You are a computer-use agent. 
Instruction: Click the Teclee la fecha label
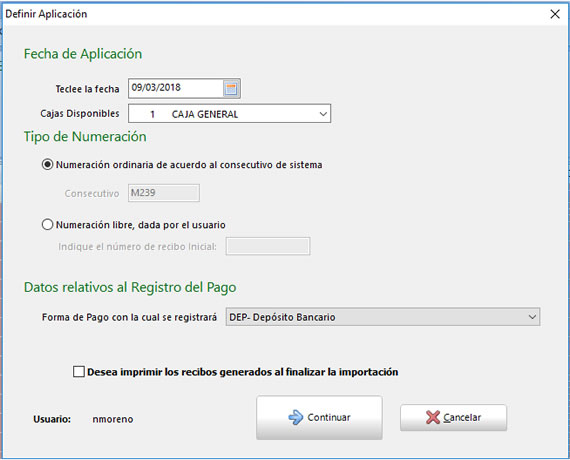tap(87, 89)
